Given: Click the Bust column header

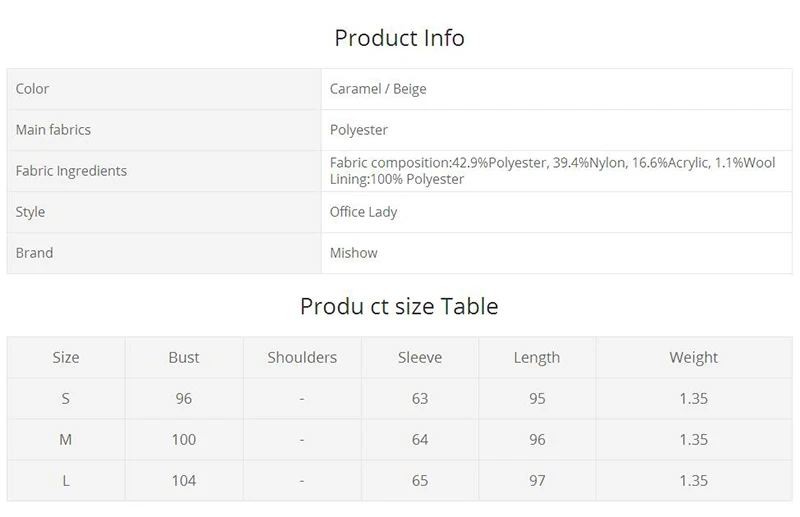Looking at the screenshot, I should 184,357.
